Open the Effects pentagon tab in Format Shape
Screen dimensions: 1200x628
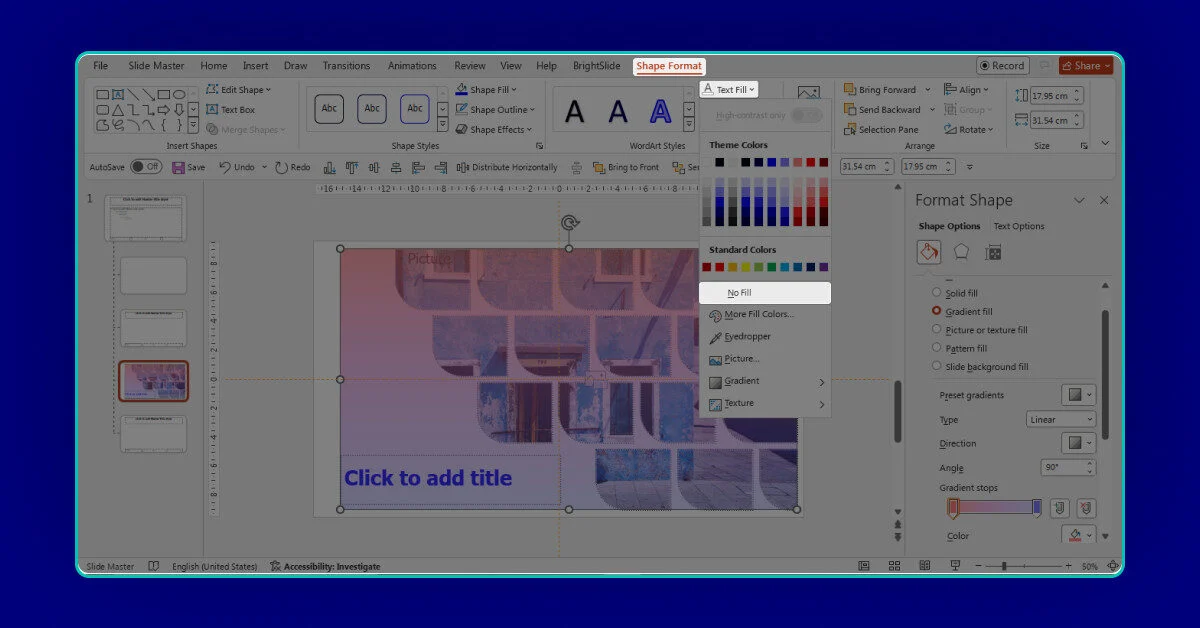(x=961, y=252)
